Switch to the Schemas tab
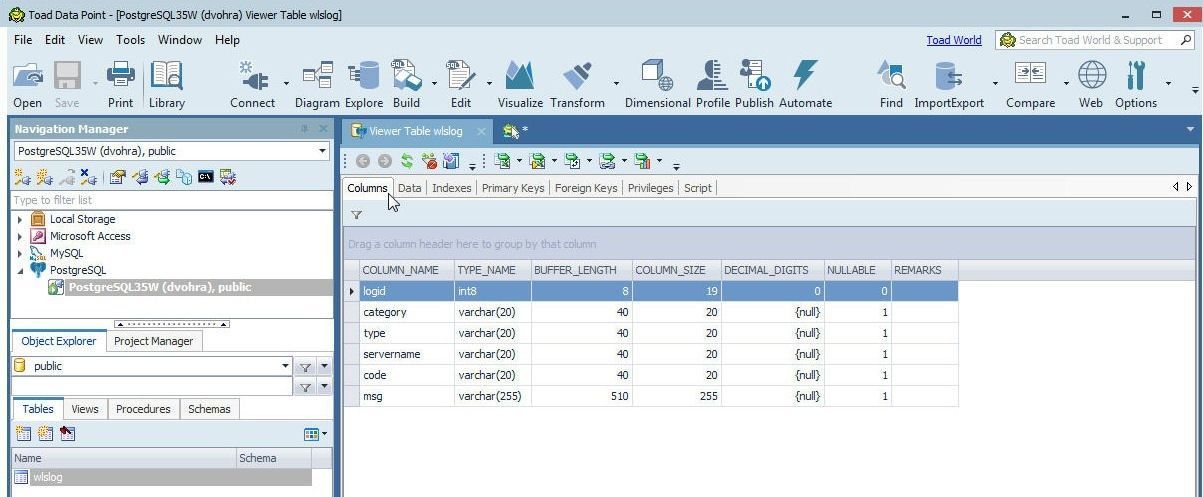Viewport: 1203px width, 497px height. pos(209,409)
